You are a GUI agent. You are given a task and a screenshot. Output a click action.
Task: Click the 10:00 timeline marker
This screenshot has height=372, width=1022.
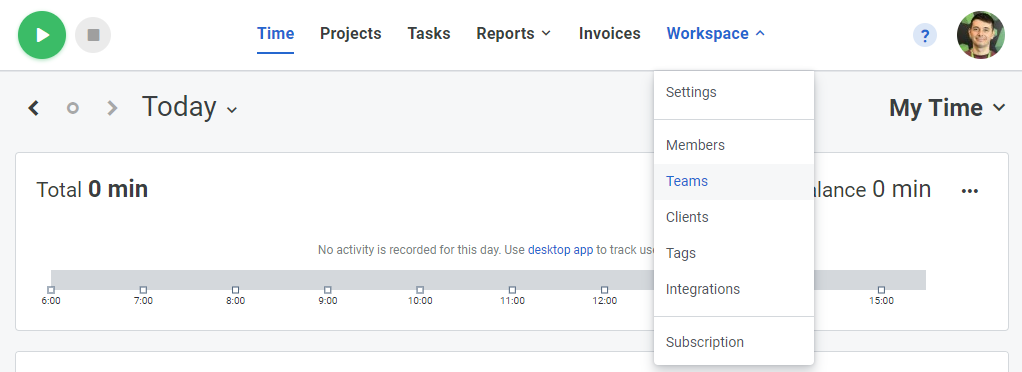point(420,290)
